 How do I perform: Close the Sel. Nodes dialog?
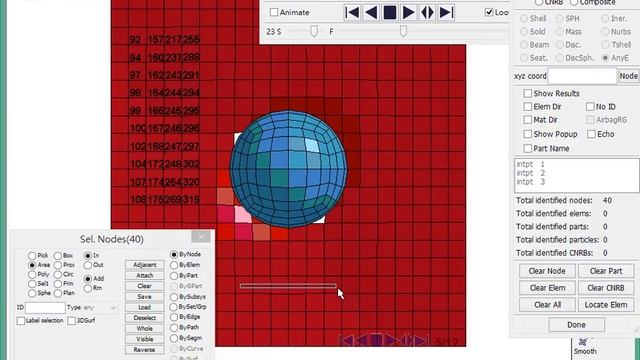[201, 237]
